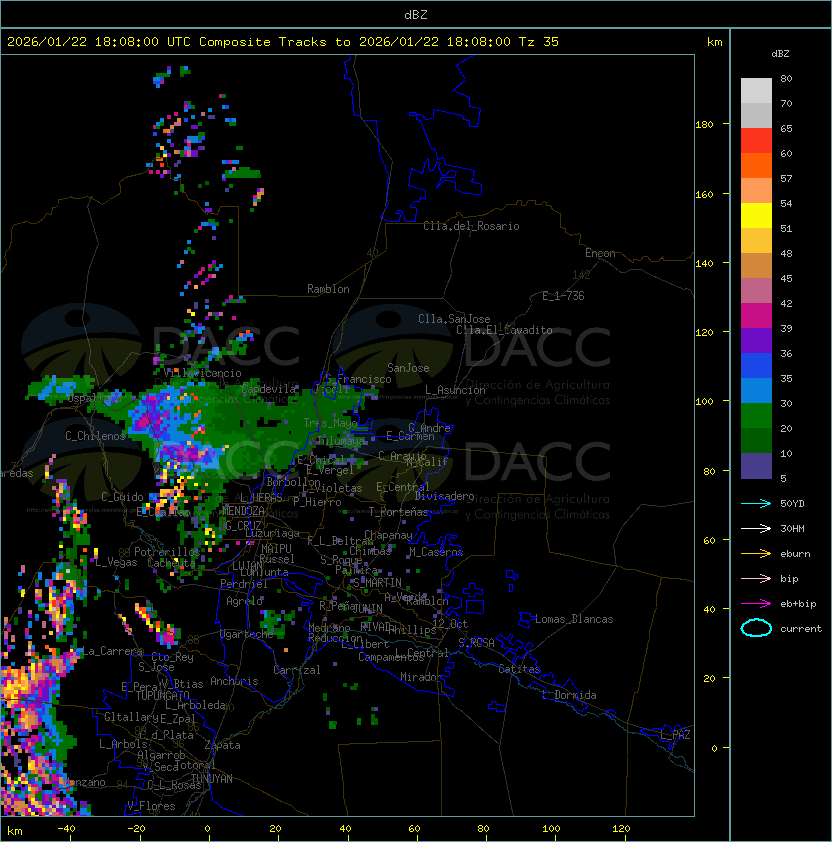This screenshot has width=832, height=842.
Task: Click the Catitas place label
Action: point(519,670)
